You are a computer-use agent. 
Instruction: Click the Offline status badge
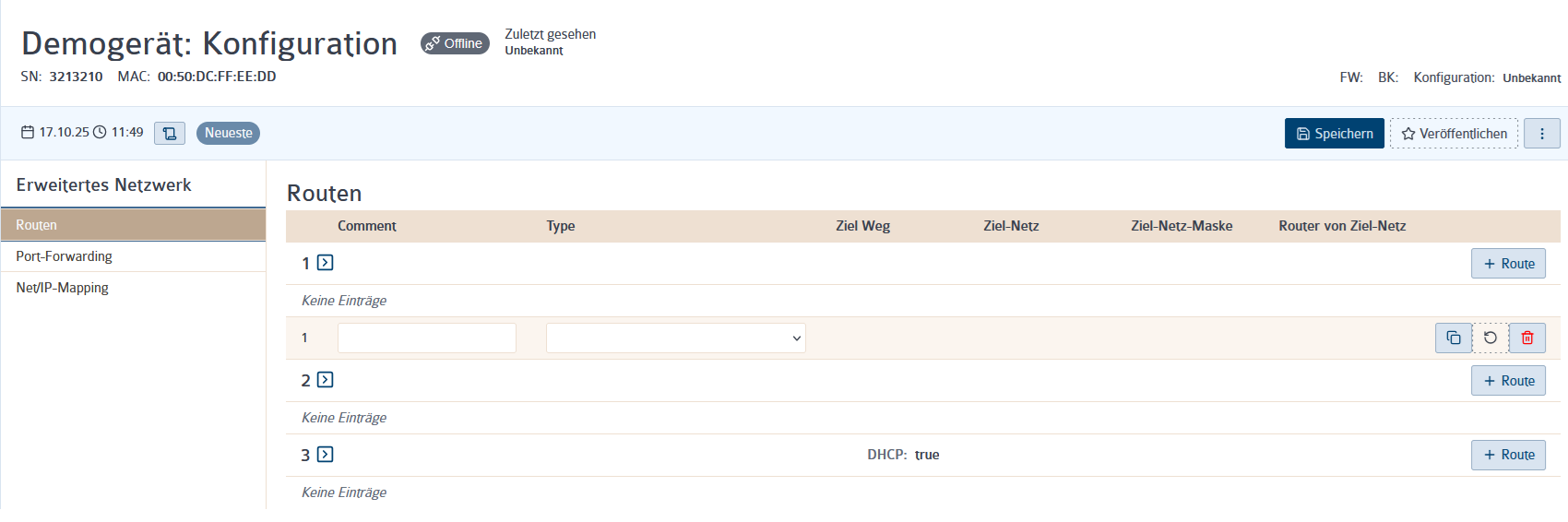click(x=455, y=43)
